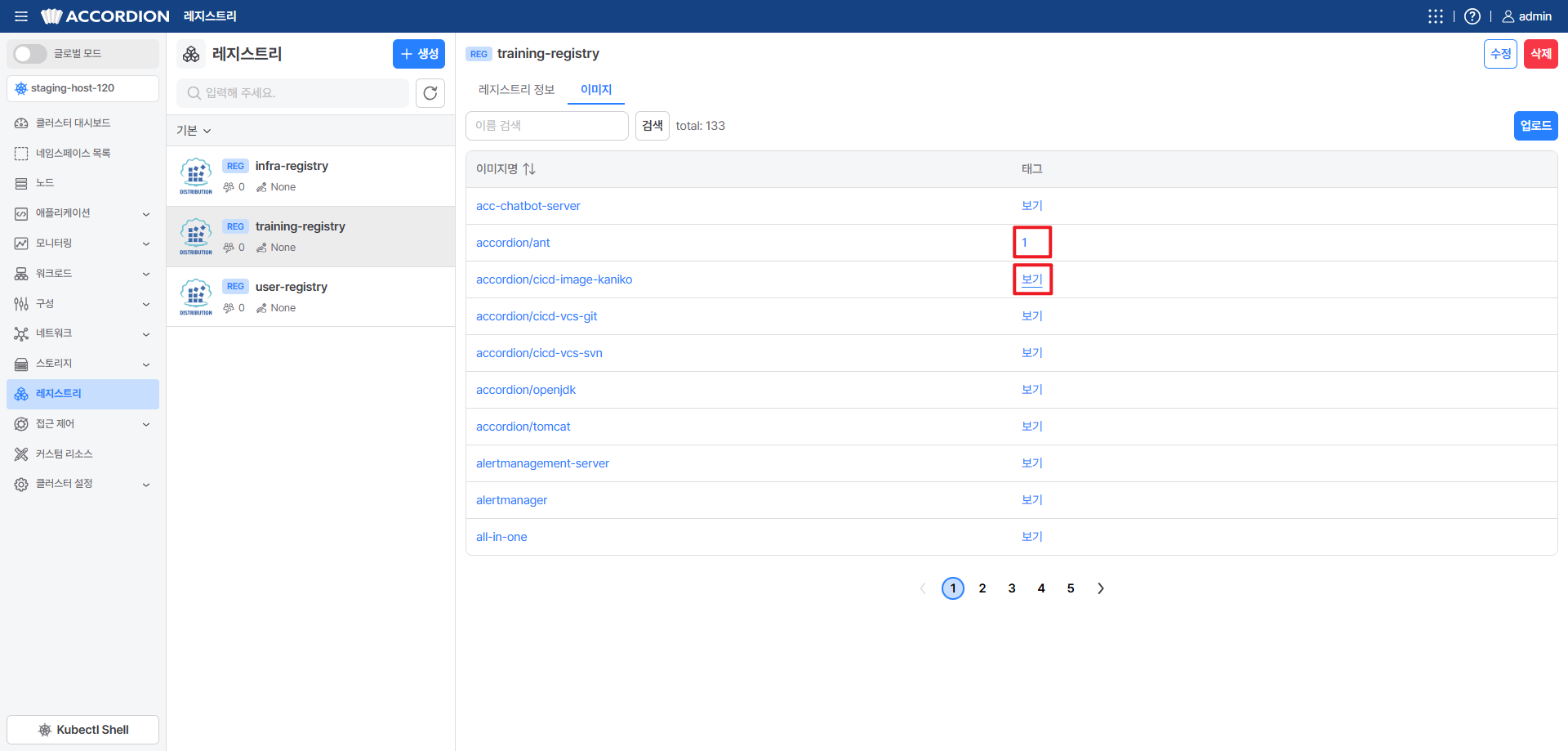Open the admin user menu
Image resolution: width=1568 pixels, height=751 pixels.
tap(1526, 16)
